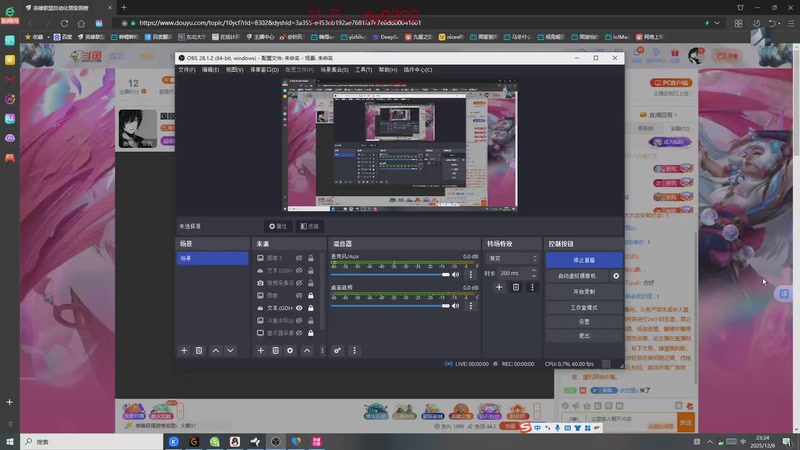The image size is (800, 450).
Task: Open the 文件(F) menu in OBS
Action: pyautogui.click(x=187, y=70)
